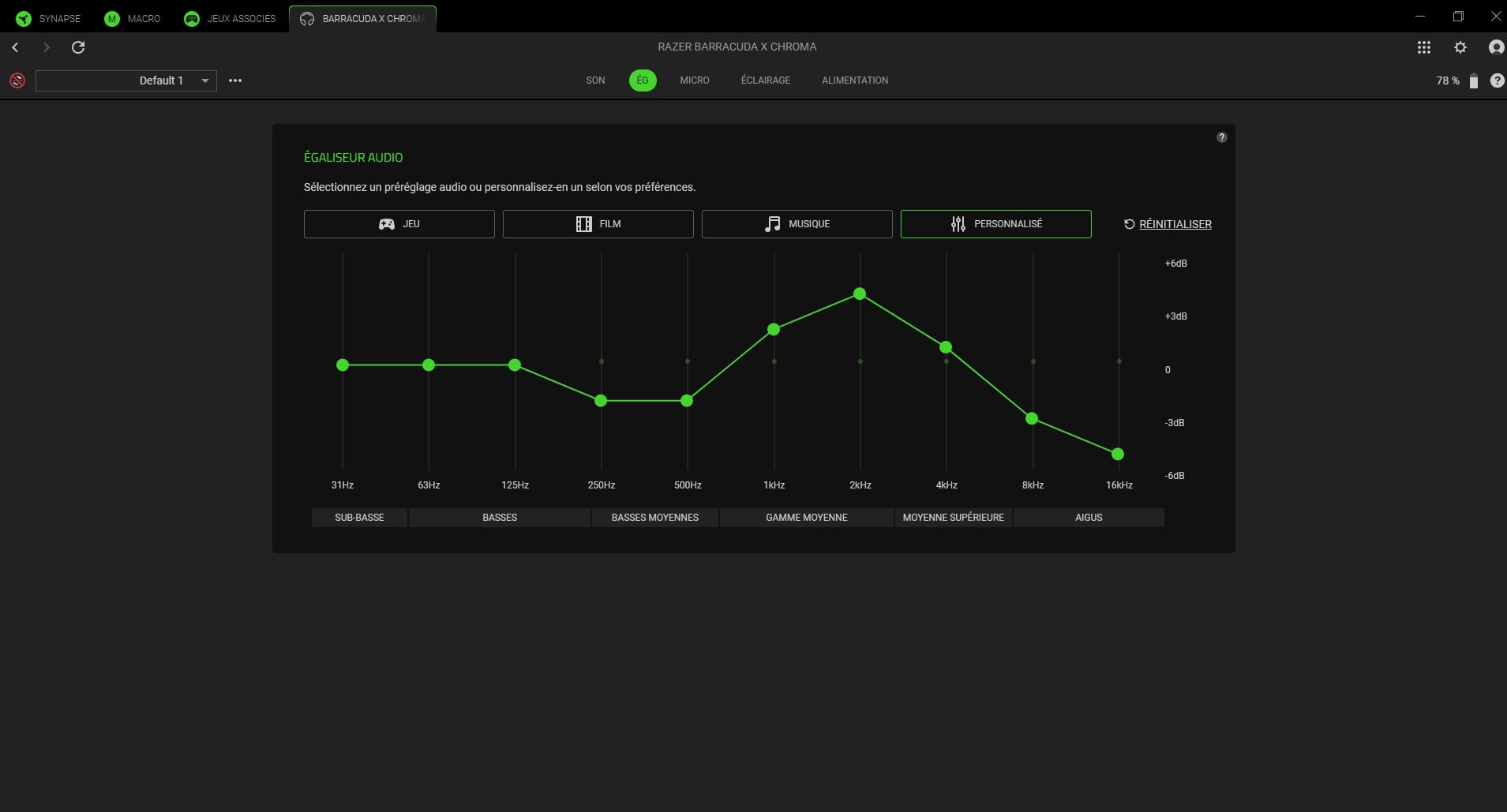This screenshot has height=812, width=1507.
Task: Click the SUB-BASSE range label
Action: 359,518
